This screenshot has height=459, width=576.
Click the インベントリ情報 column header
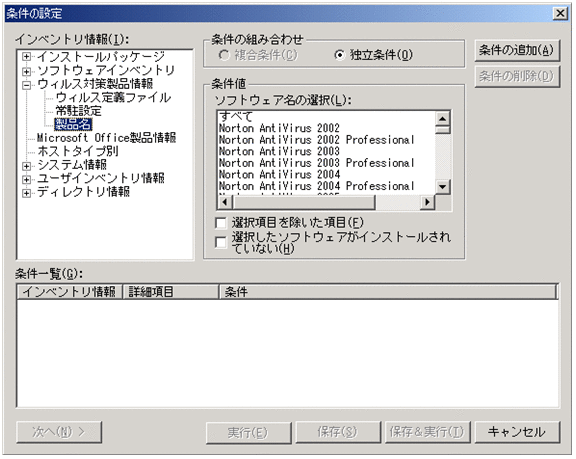point(69,292)
